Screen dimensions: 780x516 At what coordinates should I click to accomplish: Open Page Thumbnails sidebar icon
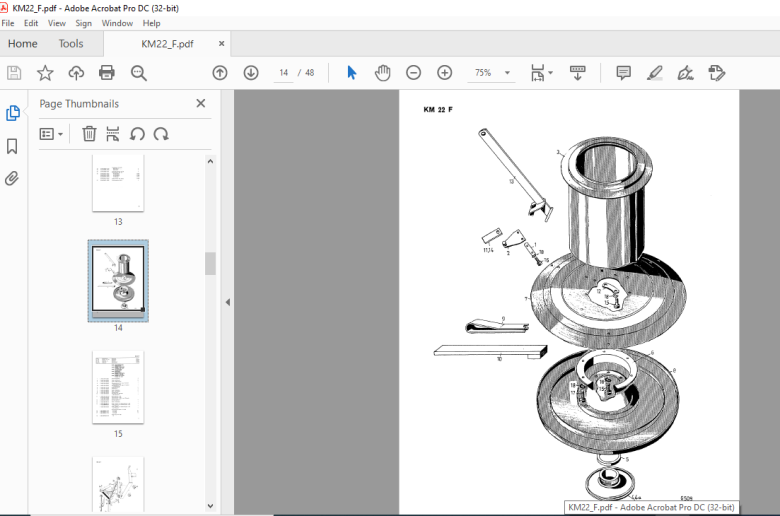point(12,113)
